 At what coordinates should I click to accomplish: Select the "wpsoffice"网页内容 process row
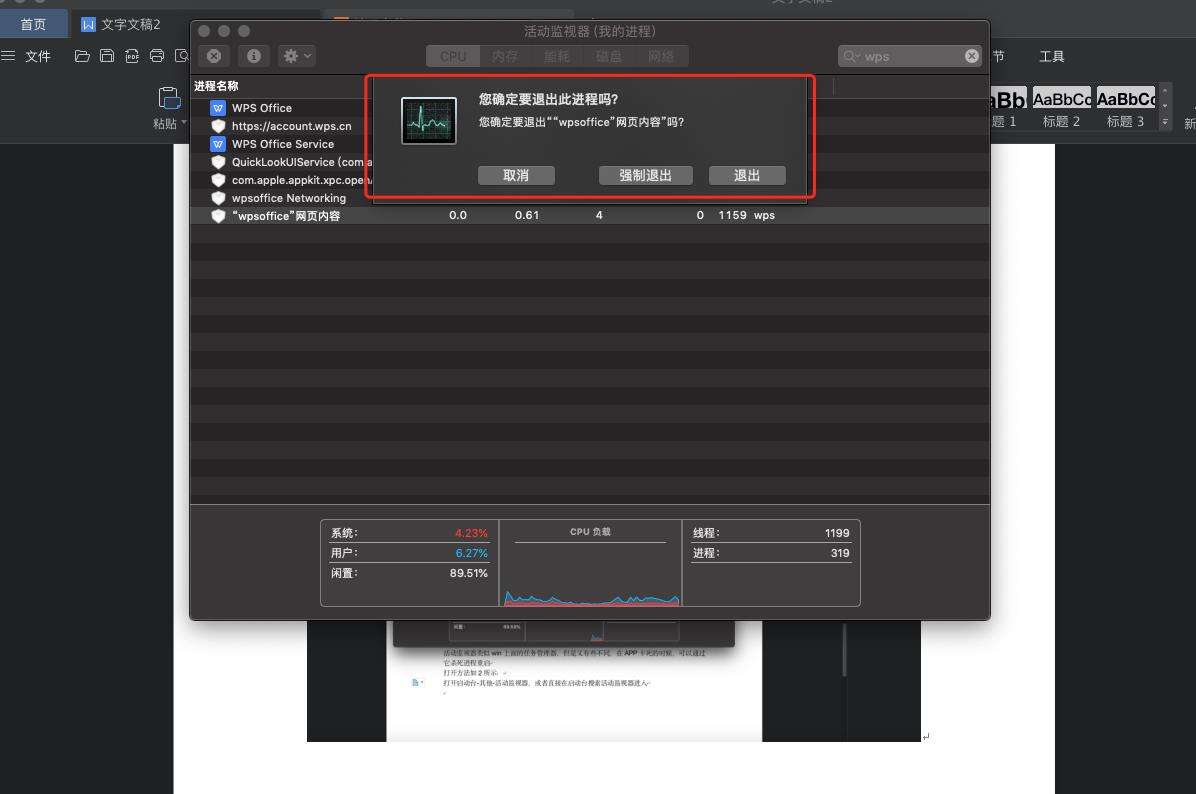pyautogui.click(x=590, y=216)
